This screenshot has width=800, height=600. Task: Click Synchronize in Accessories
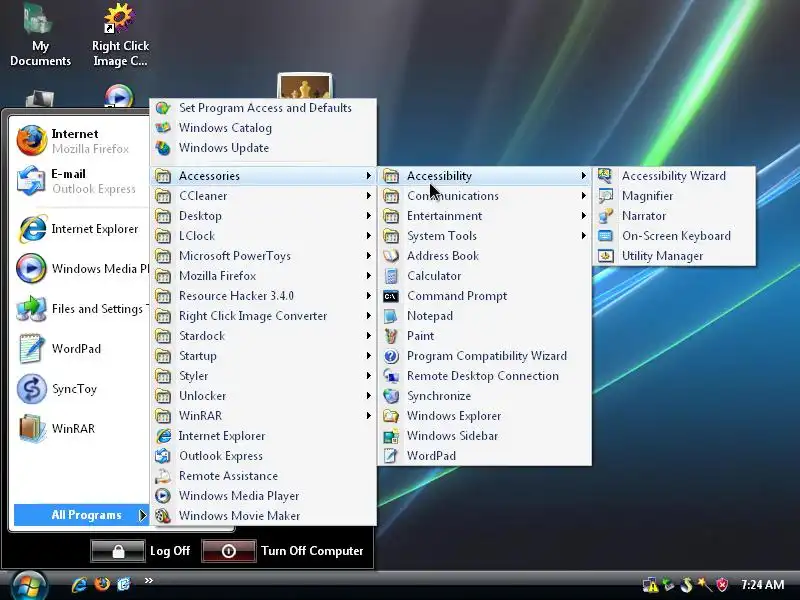click(x=484, y=396)
